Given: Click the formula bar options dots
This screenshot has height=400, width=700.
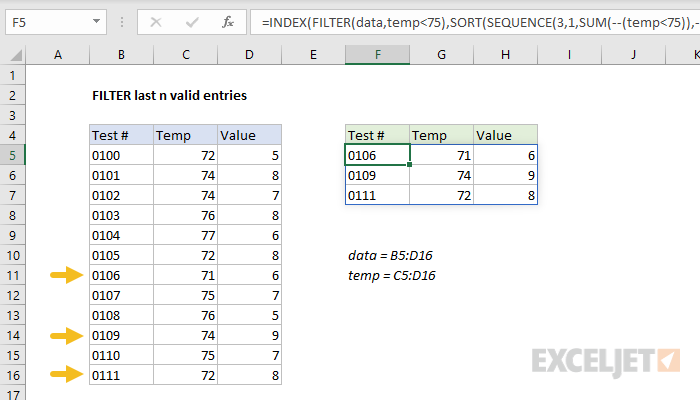Looking at the screenshot, I should tap(122, 22).
